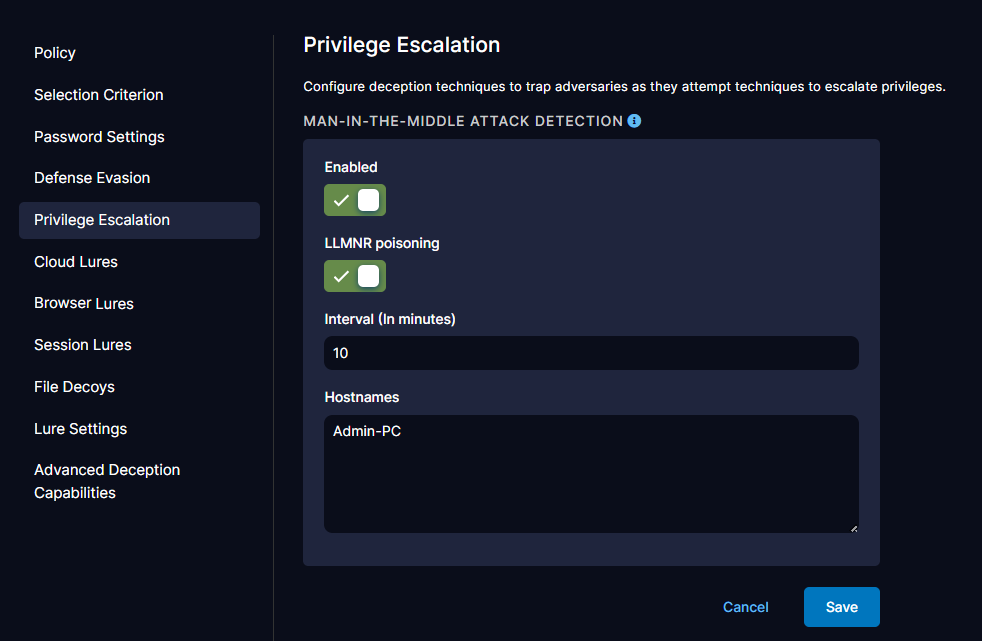This screenshot has width=982, height=641.
Task: Select the Privilege Escalation sidebar item
Action: point(102,220)
